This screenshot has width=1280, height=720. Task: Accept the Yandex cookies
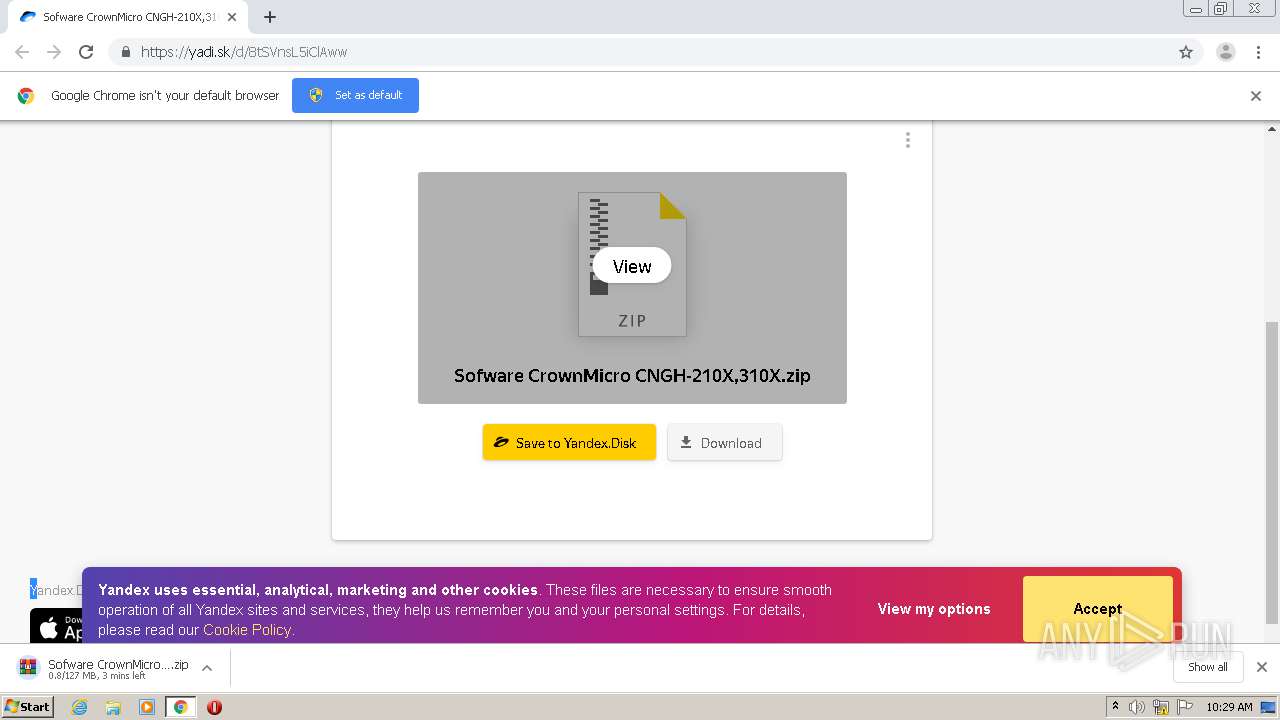(1098, 608)
